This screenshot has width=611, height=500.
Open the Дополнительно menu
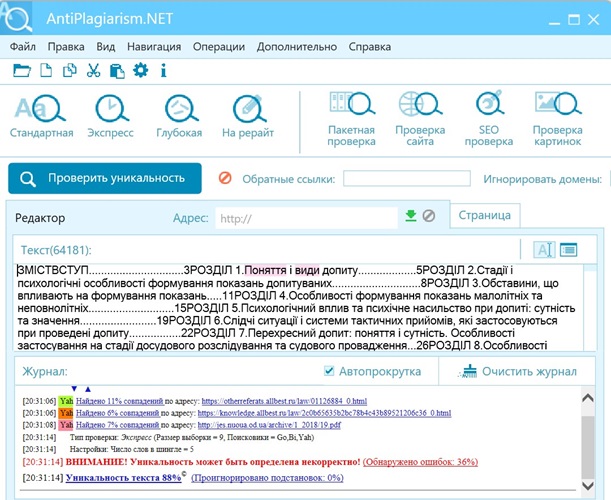click(x=297, y=47)
